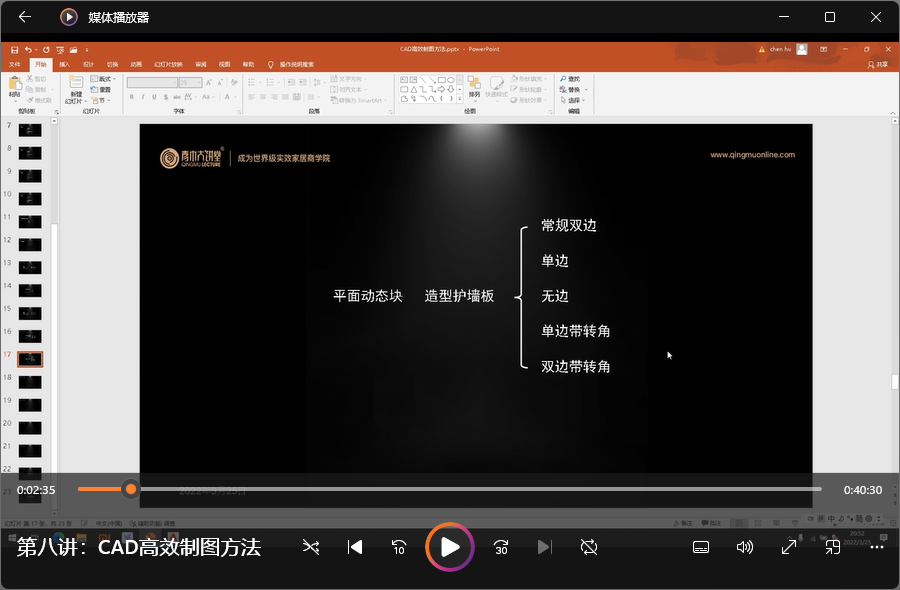The image size is (900, 590).
Task: Click 新建幻灯片 new slide button
Action: coord(76,90)
